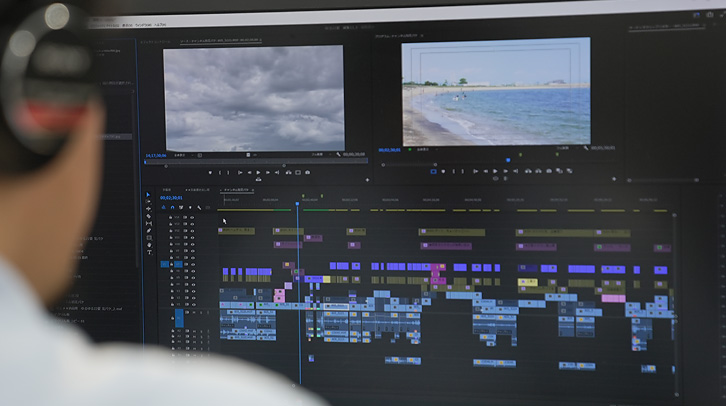726x406 pixels.
Task: Open Source monitor button editor plus
Action: 367,180
